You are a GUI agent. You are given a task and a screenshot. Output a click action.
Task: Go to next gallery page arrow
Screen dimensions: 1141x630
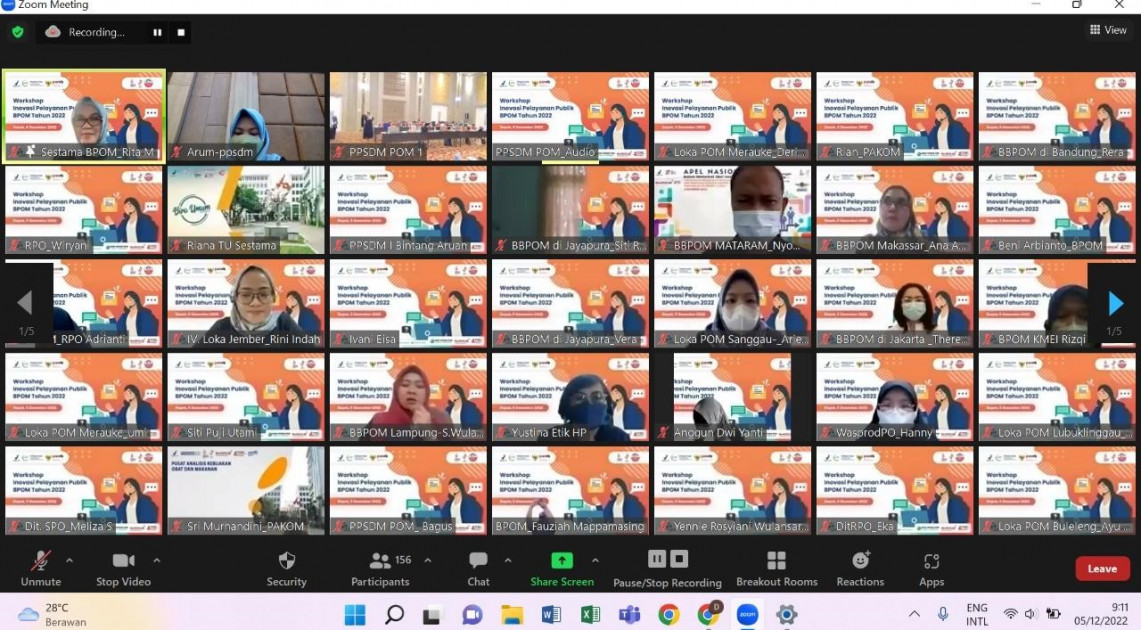pos(1115,303)
